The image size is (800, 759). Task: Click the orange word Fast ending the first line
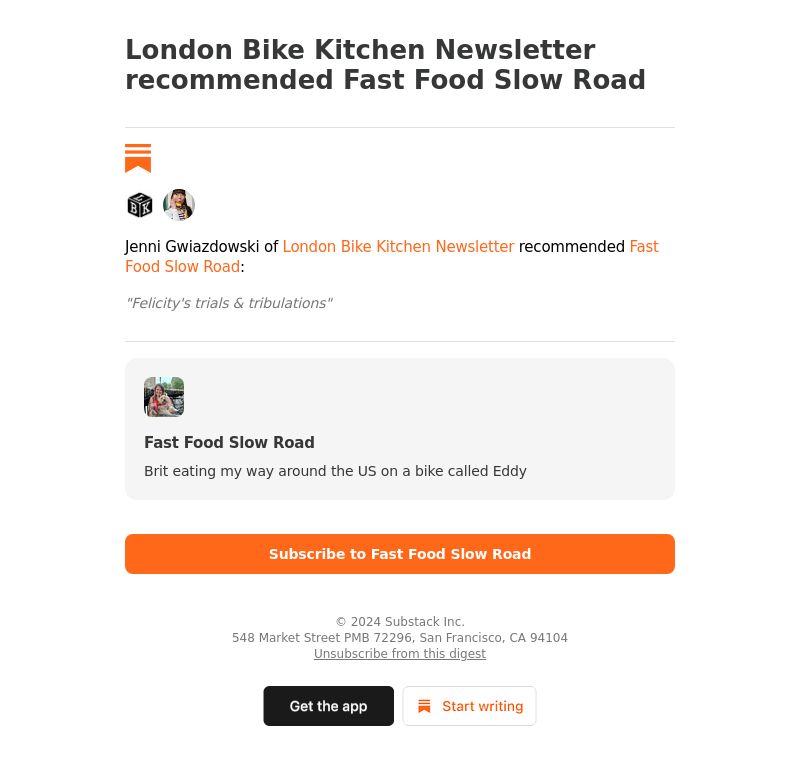(x=644, y=246)
